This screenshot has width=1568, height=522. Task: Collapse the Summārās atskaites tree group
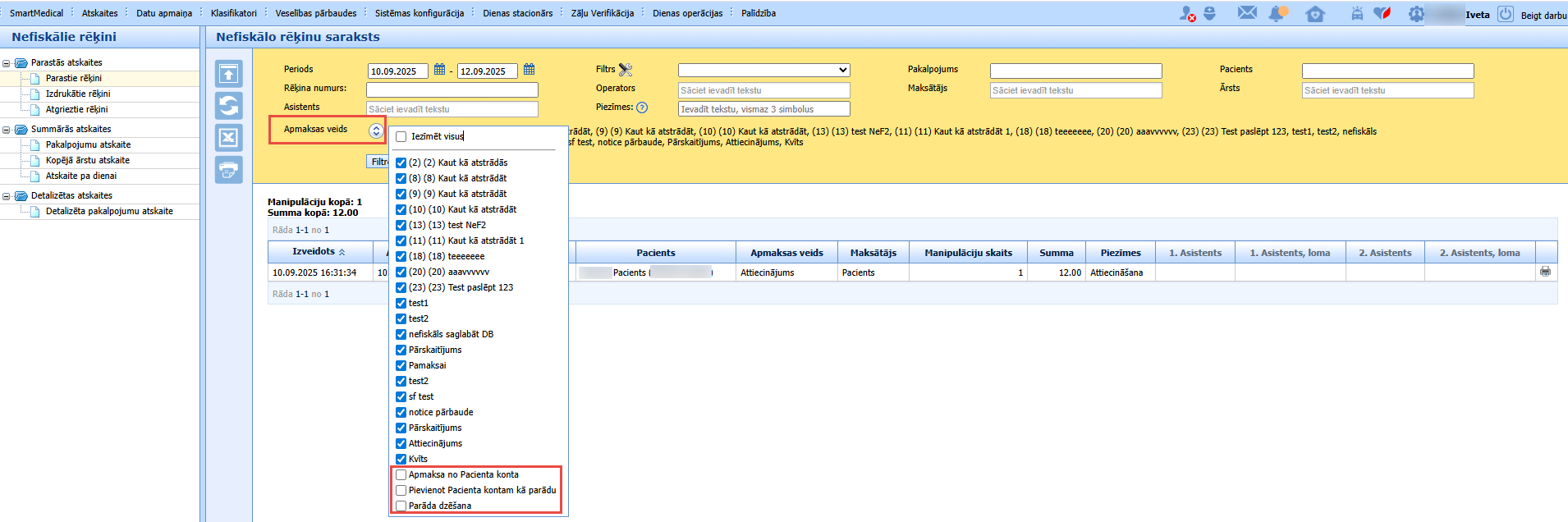click(x=7, y=130)
